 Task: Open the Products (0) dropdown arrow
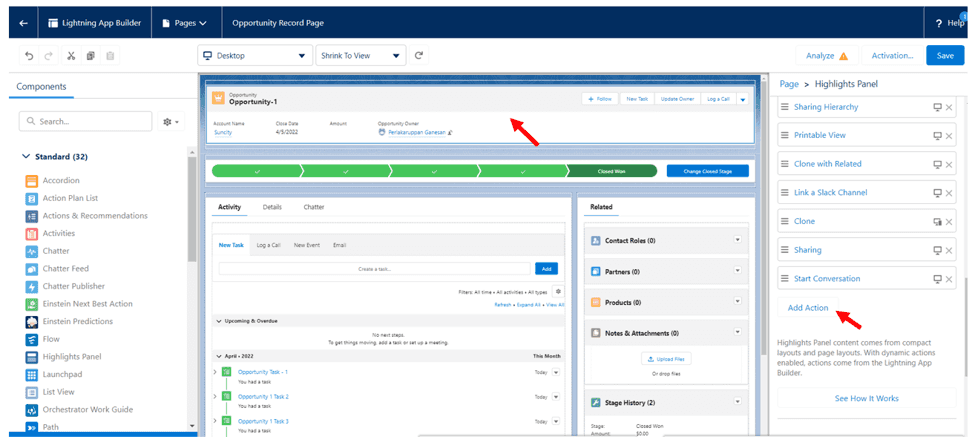(x=737, y=301)
